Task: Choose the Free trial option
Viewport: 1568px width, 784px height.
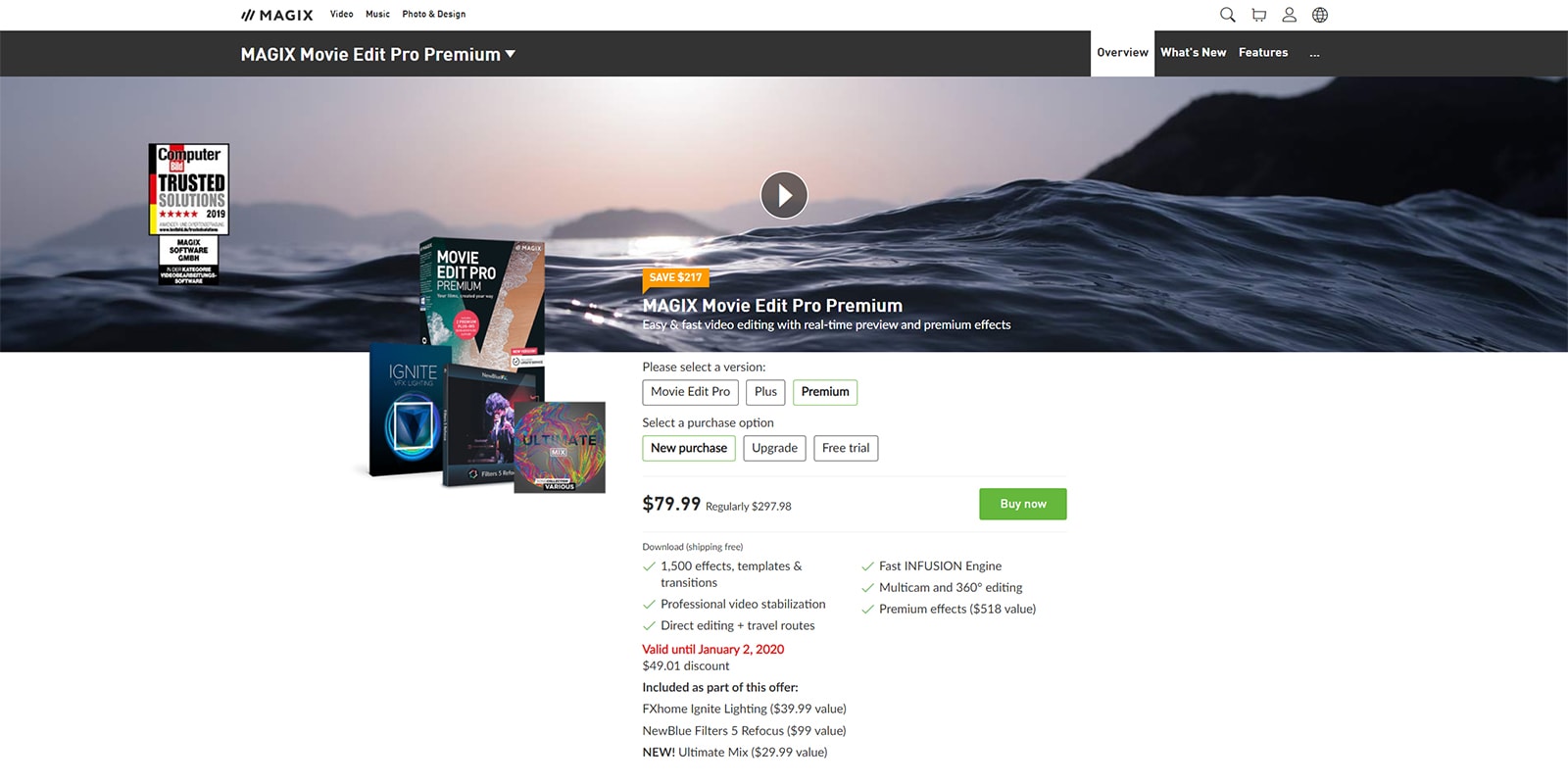Action: 846,448
